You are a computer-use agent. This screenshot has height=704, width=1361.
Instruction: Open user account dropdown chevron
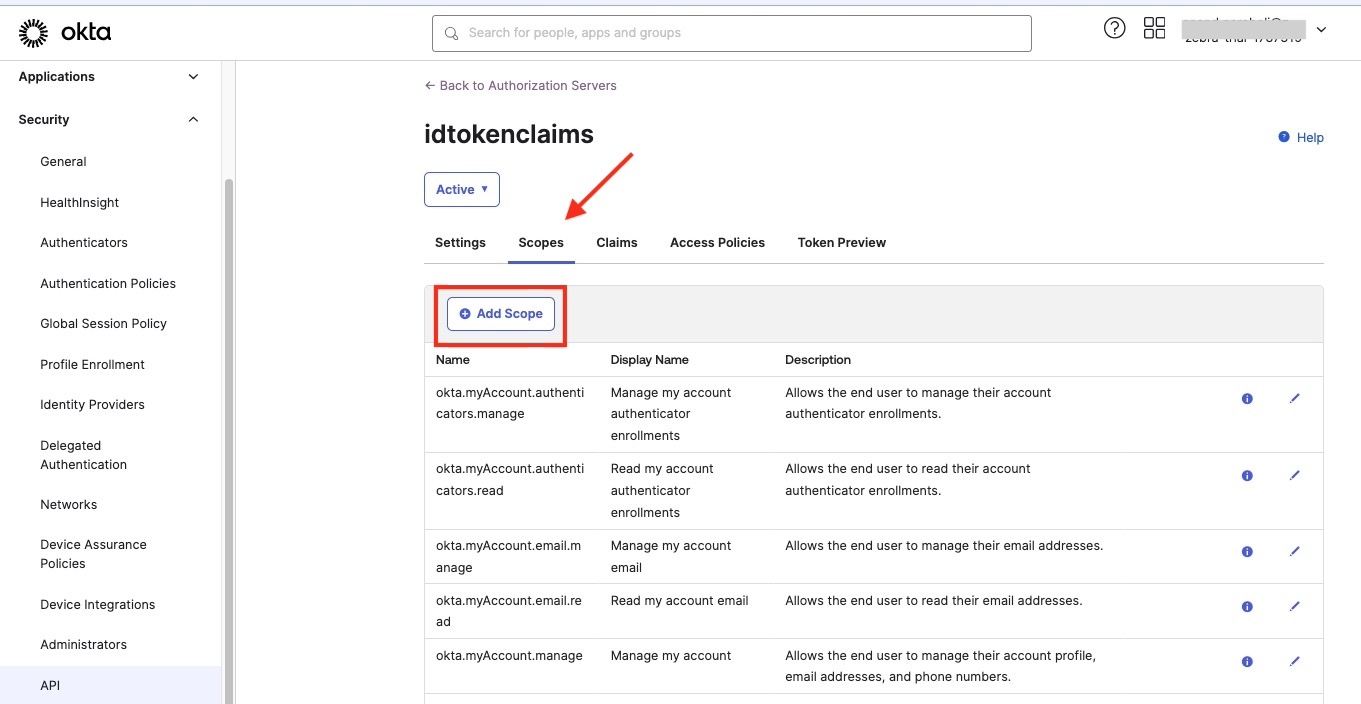(1321, 30)
